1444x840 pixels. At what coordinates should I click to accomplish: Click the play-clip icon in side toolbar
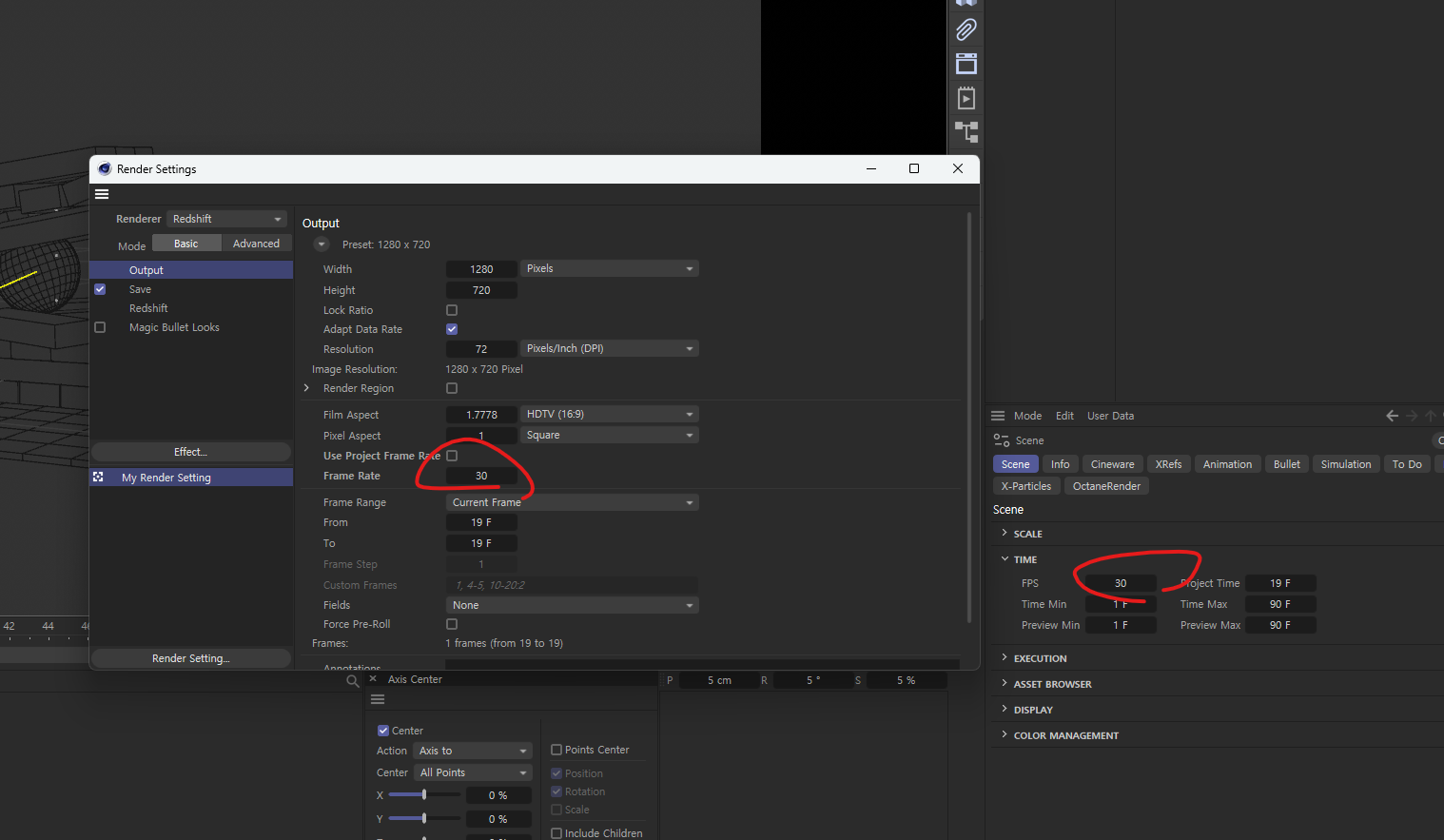[x=966, y=98]
